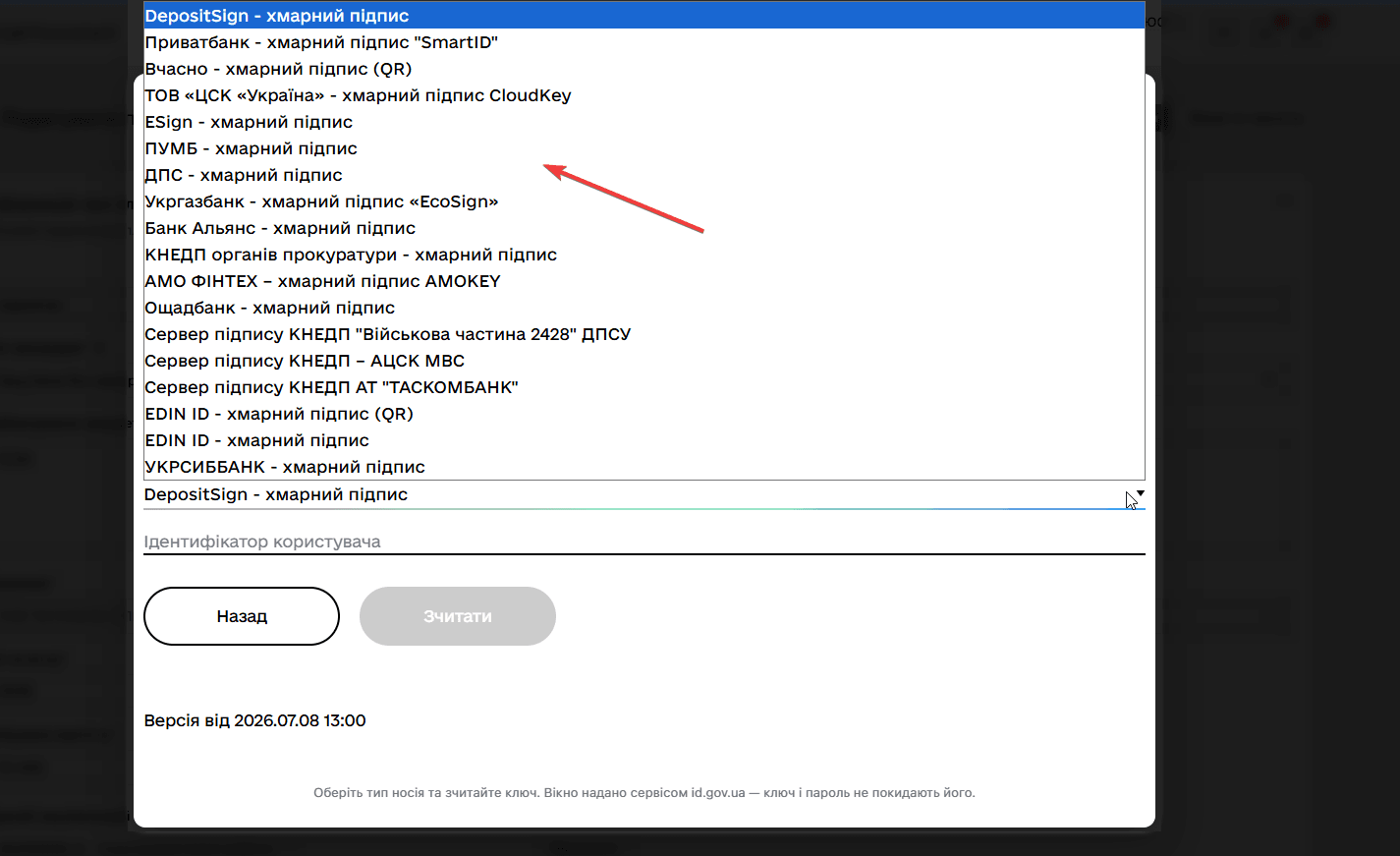Pick Укргазбанк «EcoSign» option
Viewport: 1400px width, 856px height.
(644, 201)
